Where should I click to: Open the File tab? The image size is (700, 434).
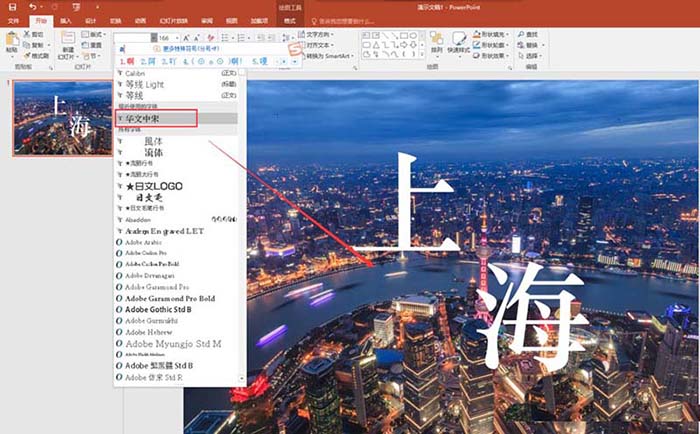(x=13, y=21)
